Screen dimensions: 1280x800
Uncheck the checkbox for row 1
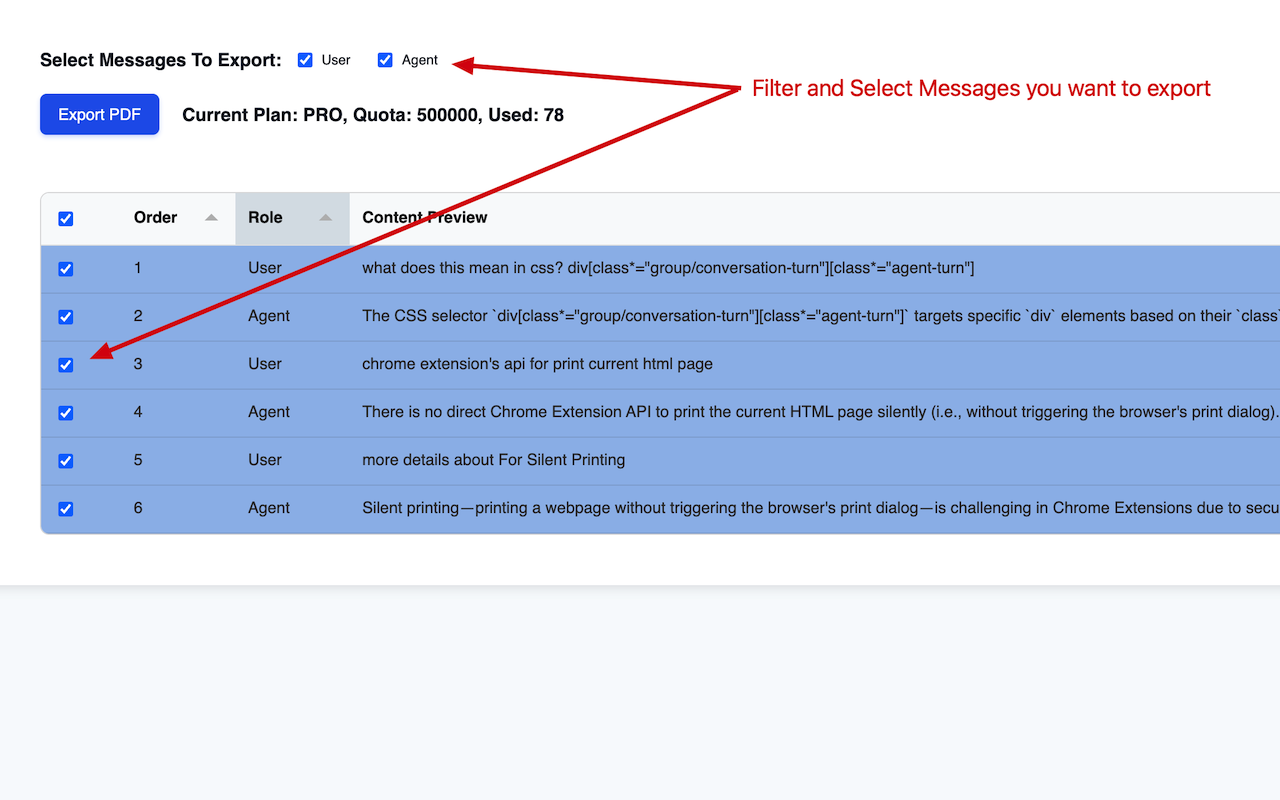[x=66, y=269]
